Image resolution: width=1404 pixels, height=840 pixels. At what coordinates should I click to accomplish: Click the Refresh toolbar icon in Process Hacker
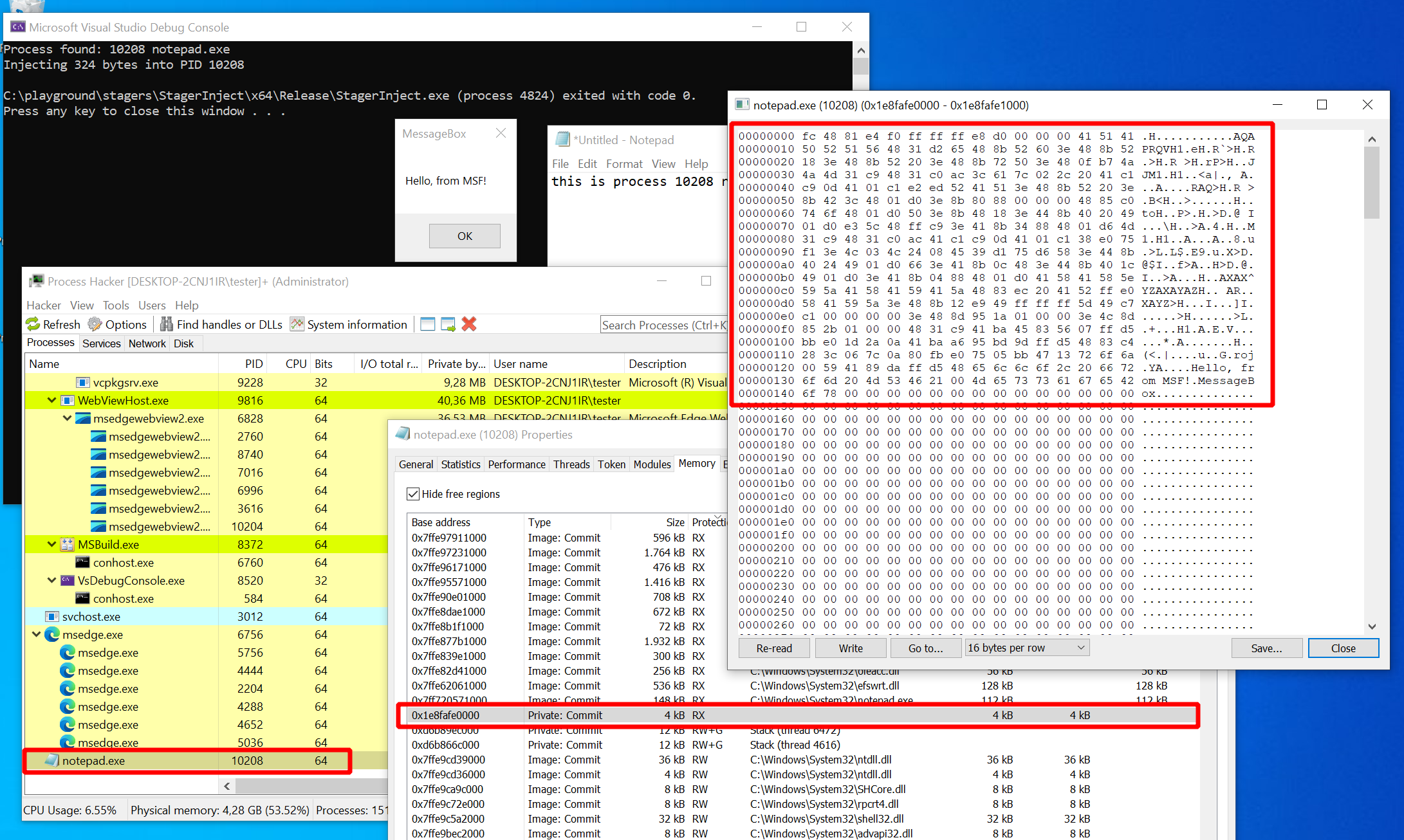[33, 324]
